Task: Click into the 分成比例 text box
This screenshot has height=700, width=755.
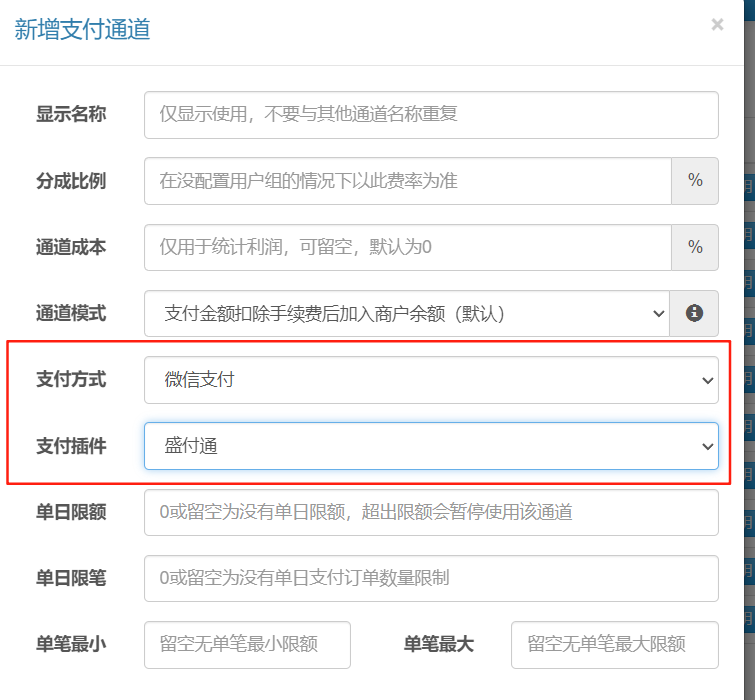Action: pyautogui.click(x=408, y=181)
